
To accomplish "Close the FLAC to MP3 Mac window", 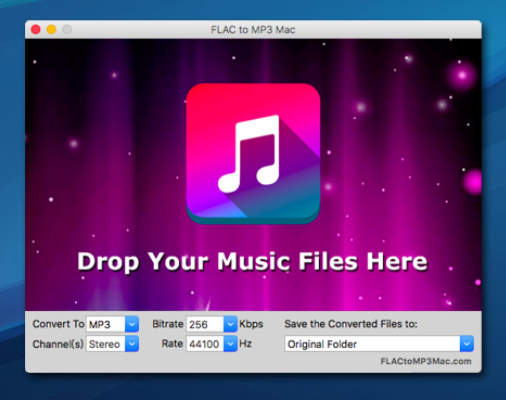I will pyautogui.click(x=36, y=30).
